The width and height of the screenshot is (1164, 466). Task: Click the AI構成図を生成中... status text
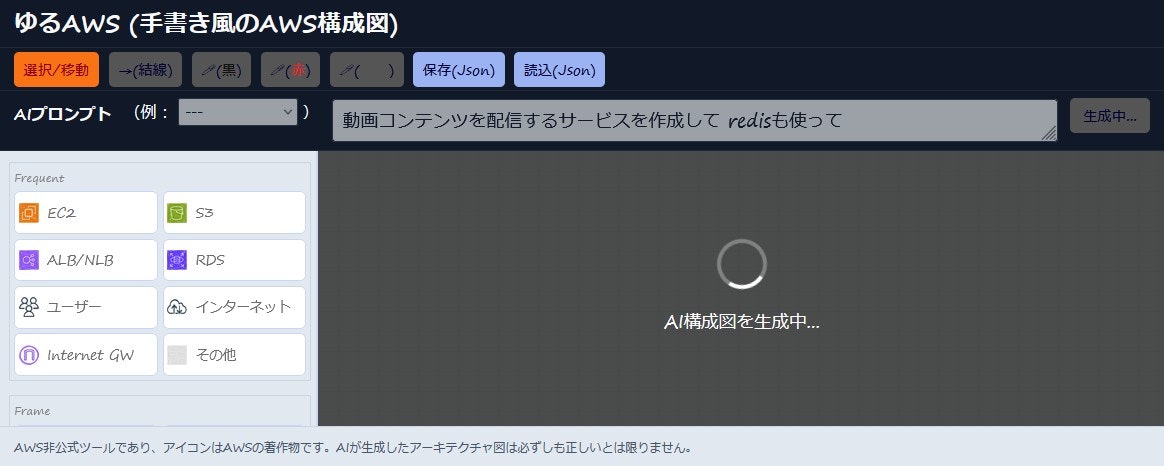click(742, 322)
